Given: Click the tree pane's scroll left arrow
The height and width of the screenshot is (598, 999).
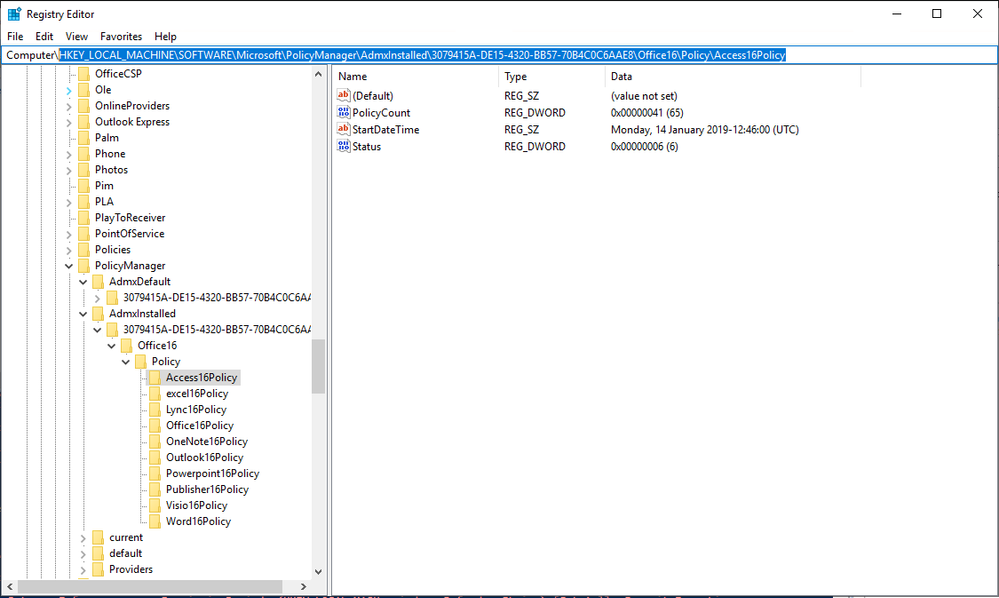Looking at the screenshot, I should click(x=10, y=586).
